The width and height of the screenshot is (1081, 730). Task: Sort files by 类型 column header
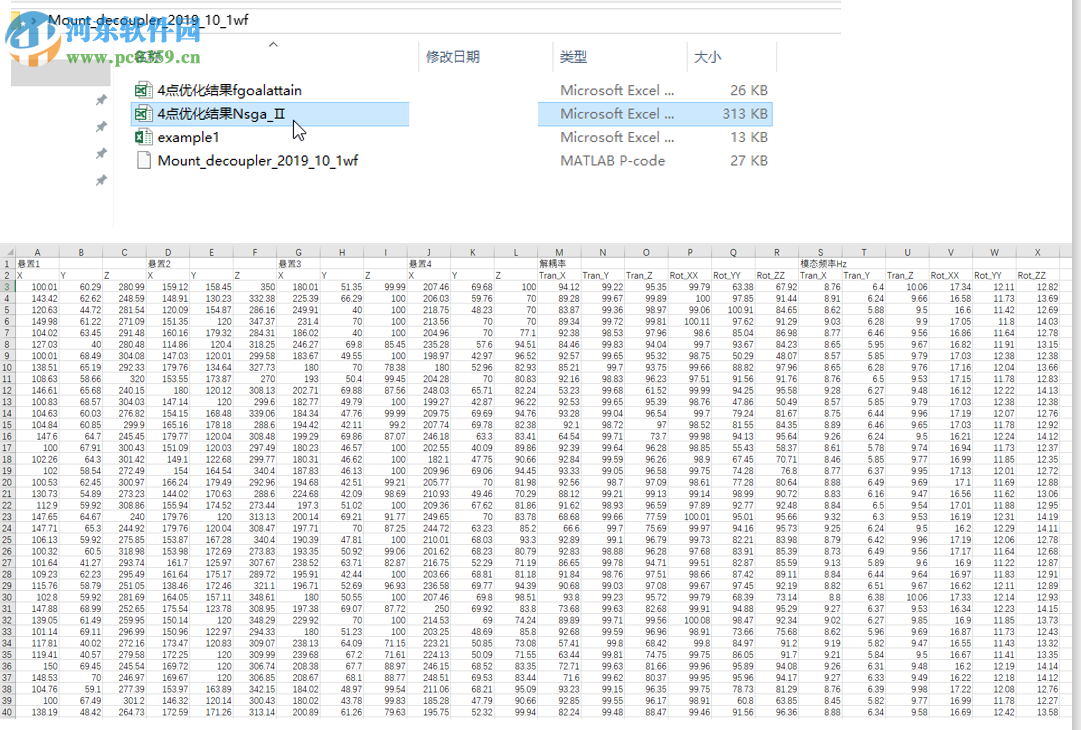573,57
